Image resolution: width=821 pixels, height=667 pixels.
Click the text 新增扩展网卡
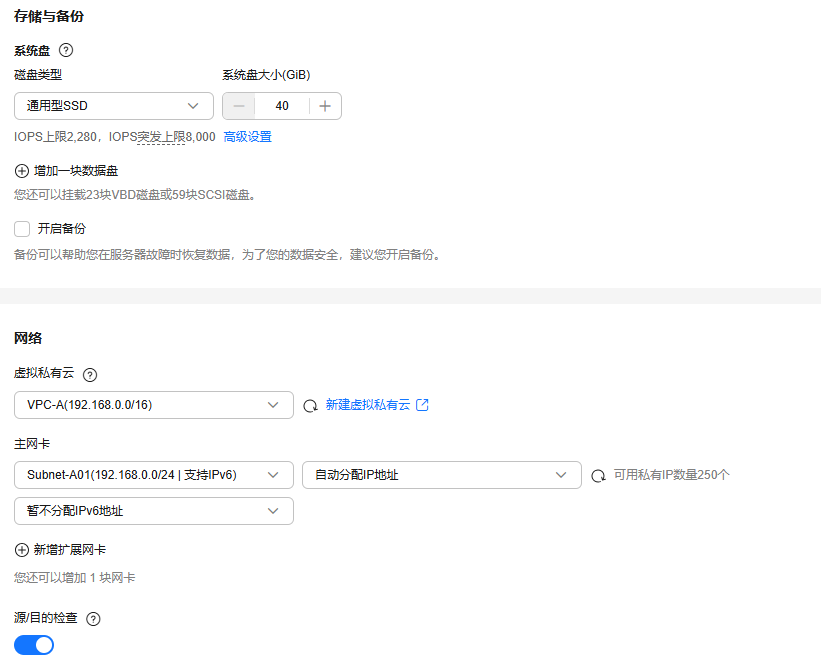point(70,550)
